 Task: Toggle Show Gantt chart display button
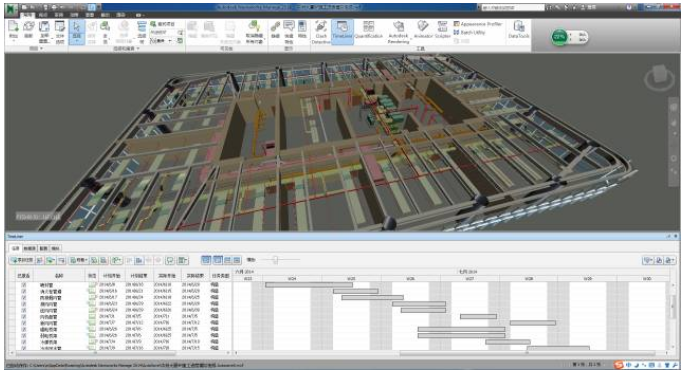coord(206,260)
